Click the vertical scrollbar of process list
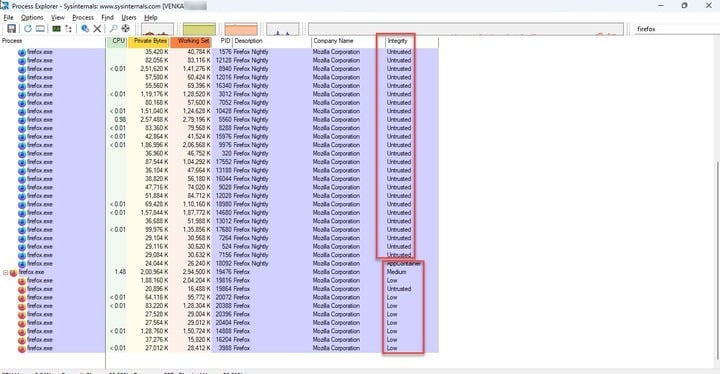The width and height of the screenshot is (720, 374). tap(717, 202)
